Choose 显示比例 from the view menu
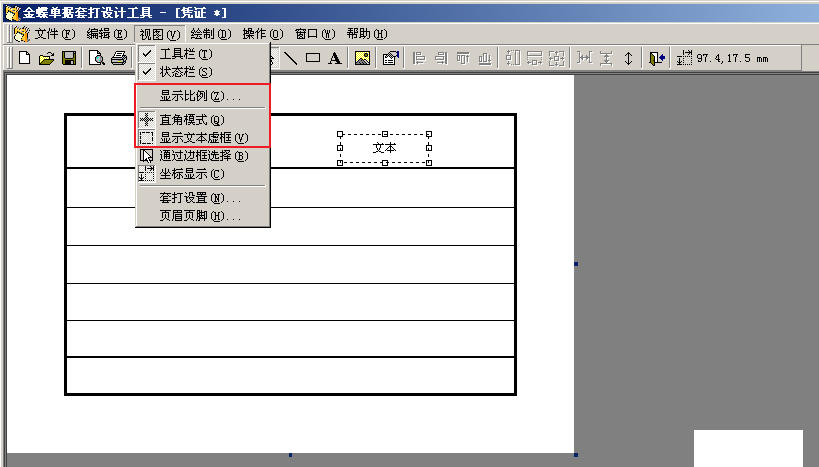Screen dimensions: 819x467 200,96
